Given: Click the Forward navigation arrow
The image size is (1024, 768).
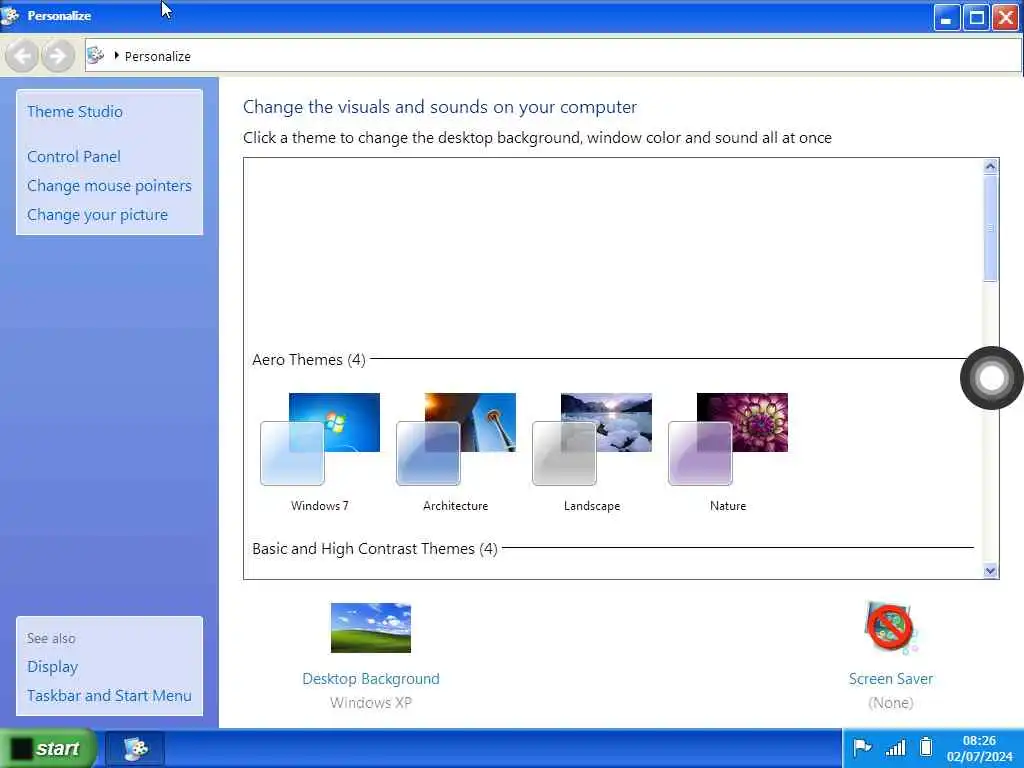Looking at the screenshot, I should 57,56.
